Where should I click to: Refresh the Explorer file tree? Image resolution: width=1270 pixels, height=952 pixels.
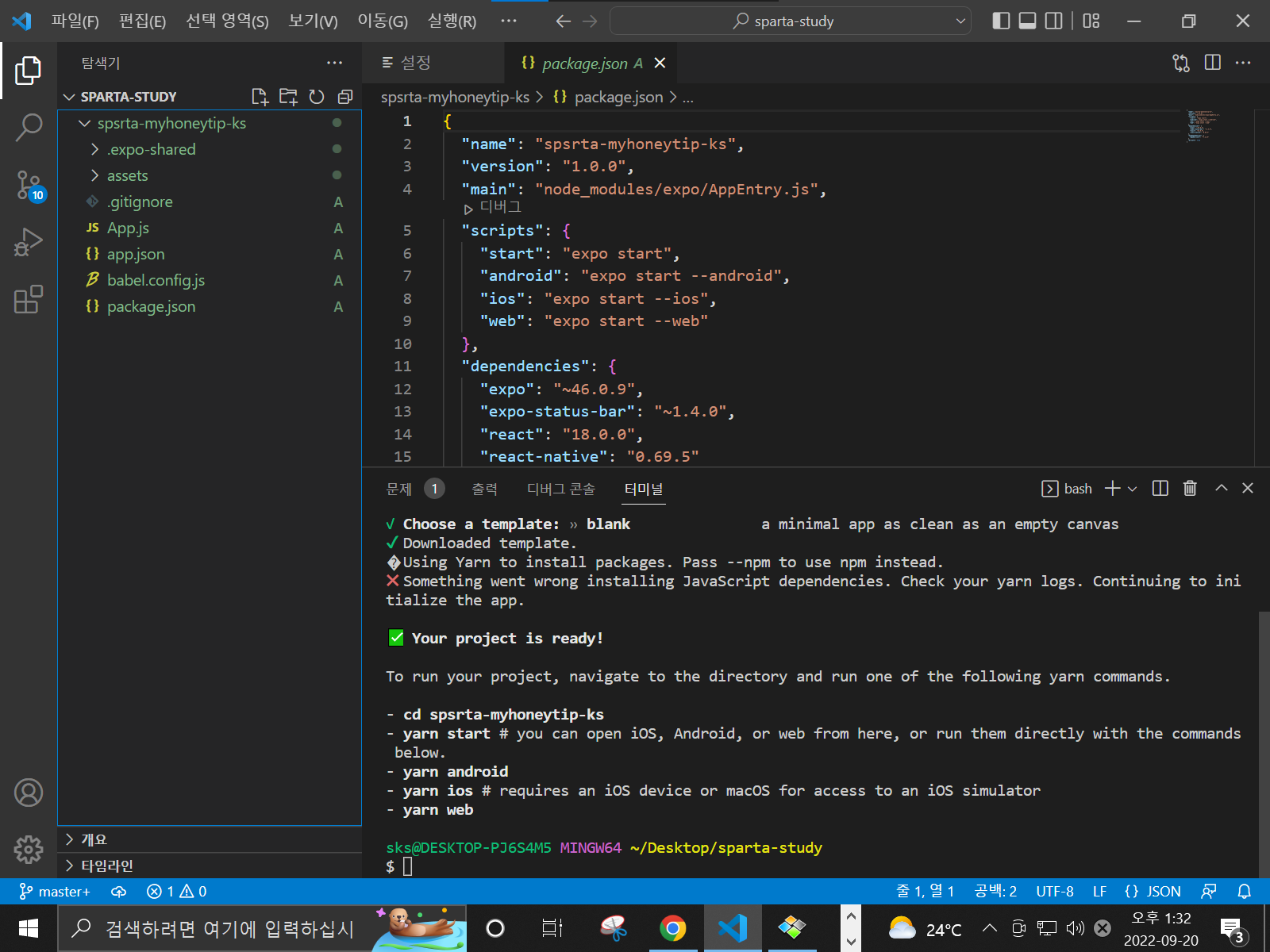click(317, 97)
